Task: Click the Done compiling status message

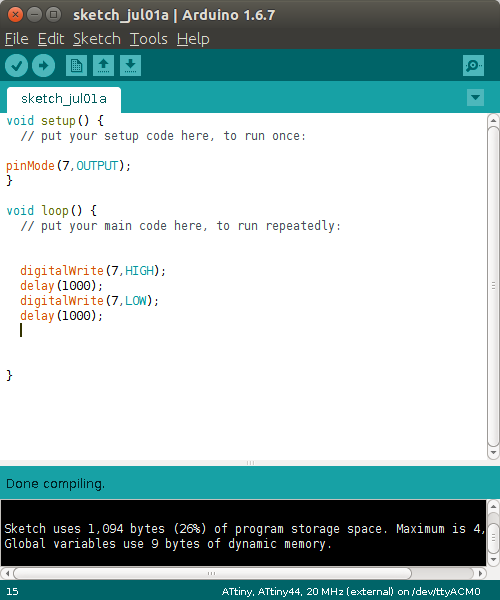Action: 55,484
